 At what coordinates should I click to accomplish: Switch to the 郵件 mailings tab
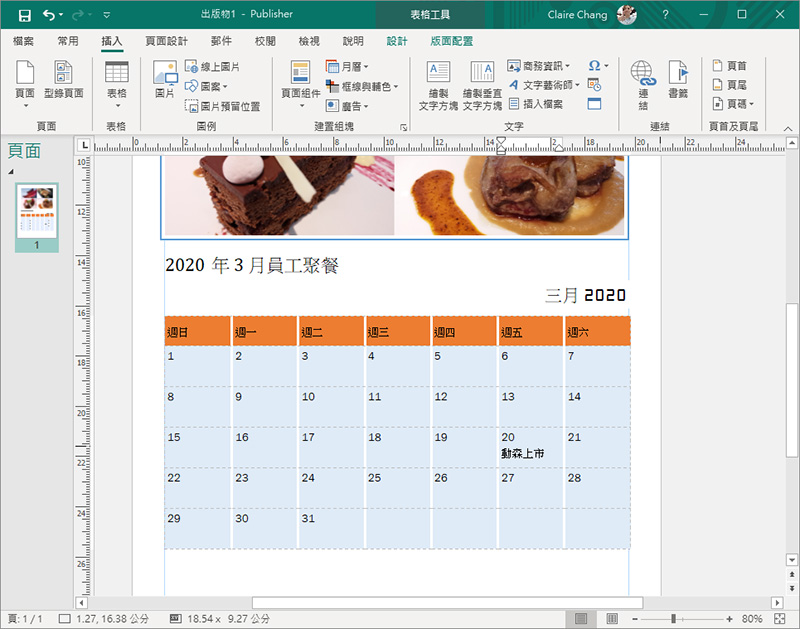221,41
